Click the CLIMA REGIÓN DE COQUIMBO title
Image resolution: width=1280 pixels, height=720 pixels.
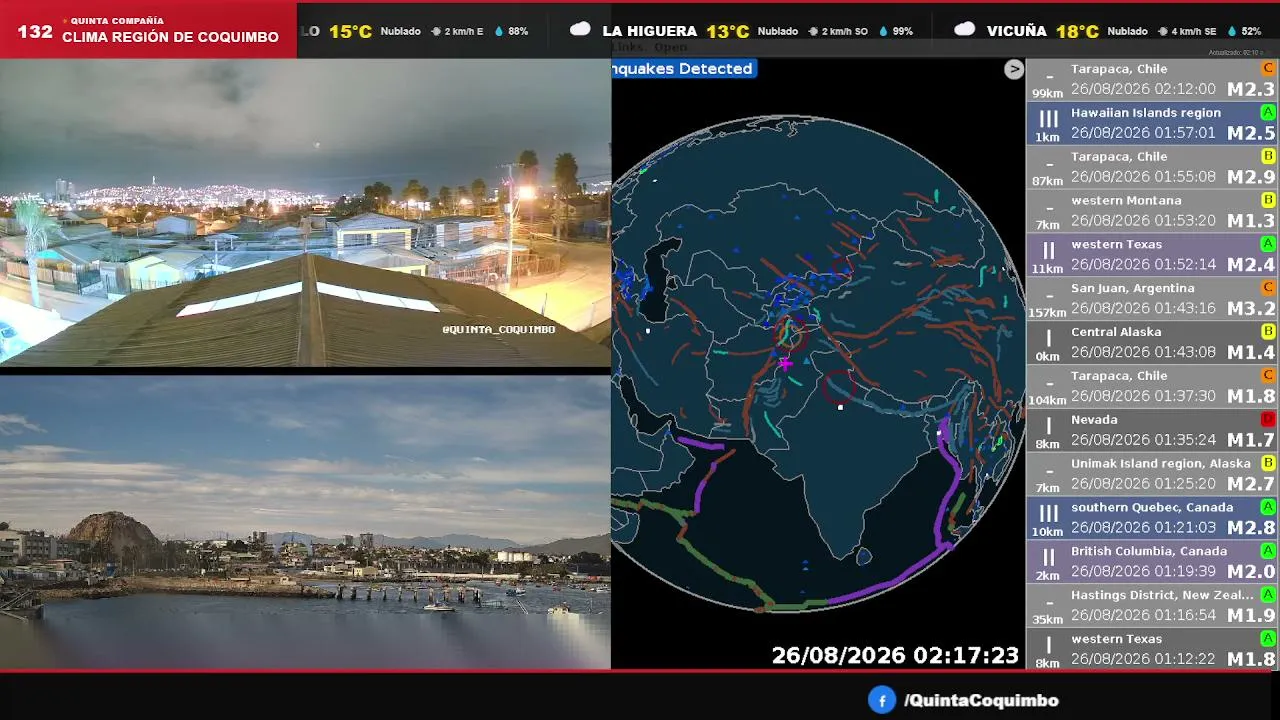pos(170,38)
